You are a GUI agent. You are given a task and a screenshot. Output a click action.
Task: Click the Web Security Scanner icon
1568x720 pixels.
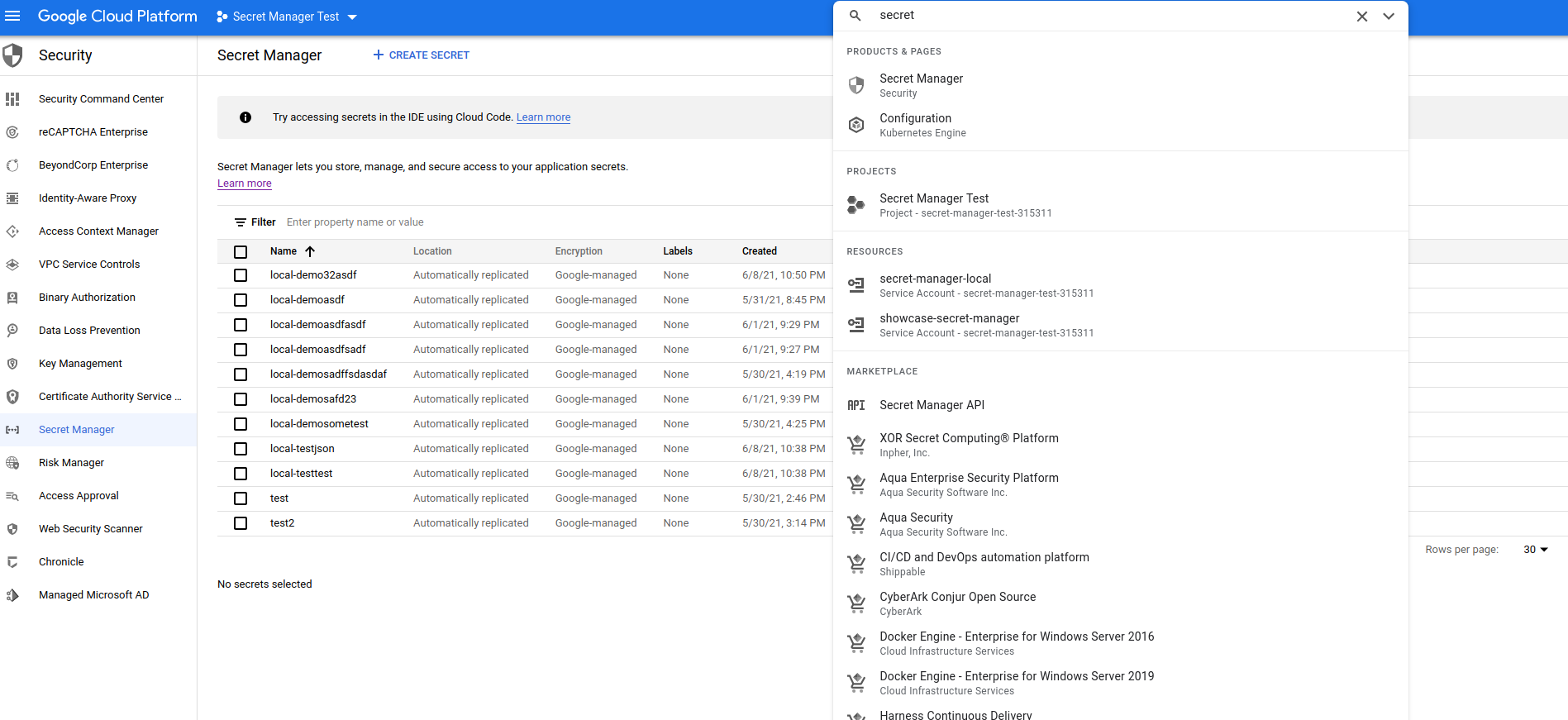click(12, 529)
